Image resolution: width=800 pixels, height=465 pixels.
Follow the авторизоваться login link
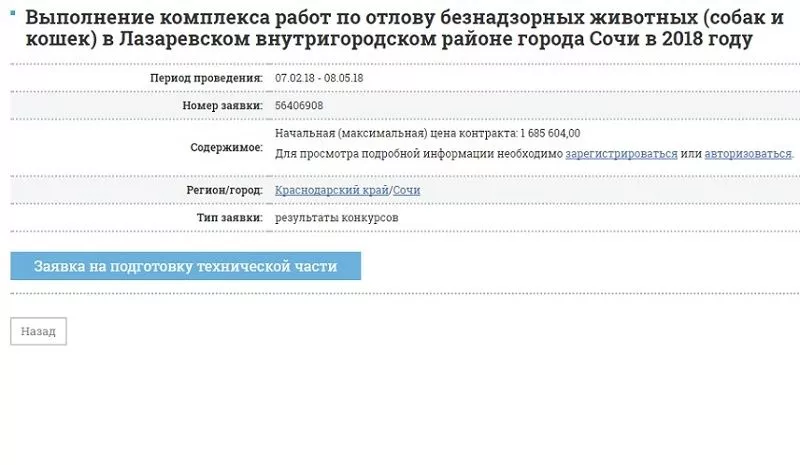tap(748, 154)
